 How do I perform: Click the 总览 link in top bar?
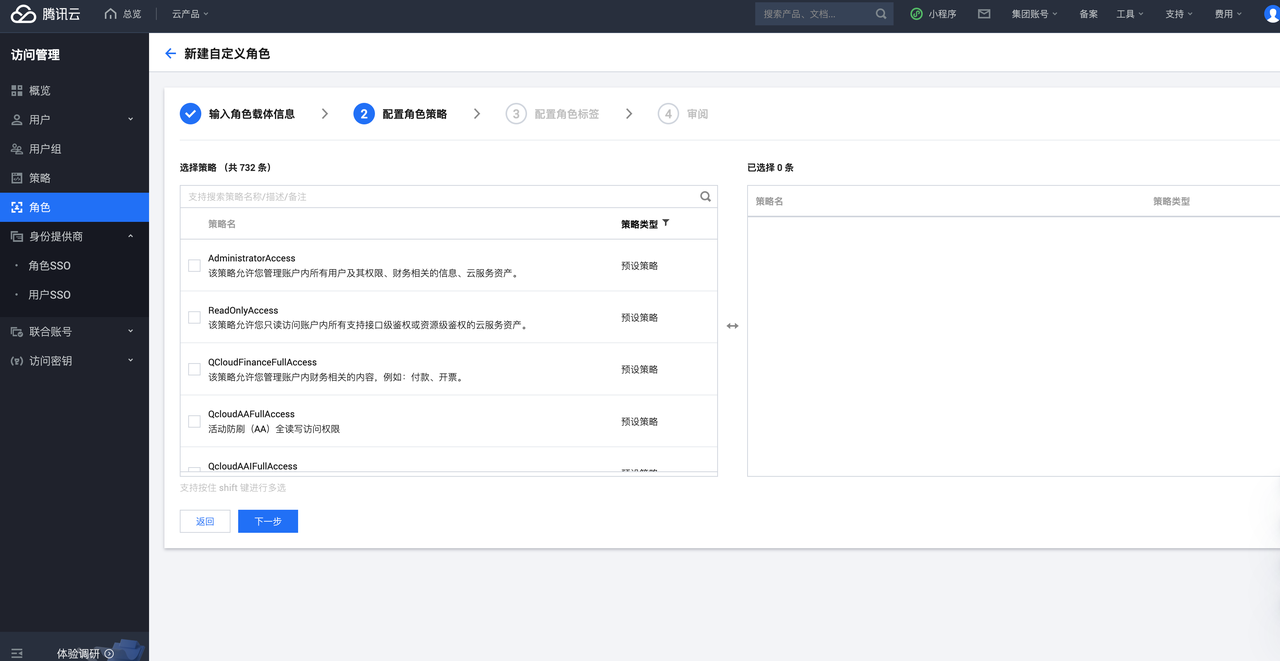131,14
